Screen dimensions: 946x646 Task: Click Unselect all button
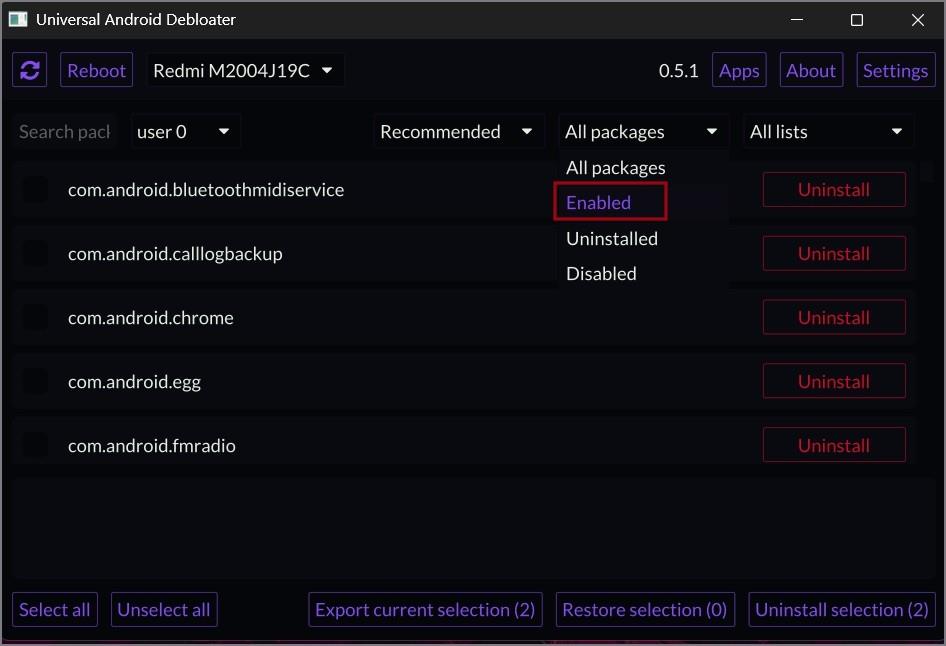coord(164,609)
